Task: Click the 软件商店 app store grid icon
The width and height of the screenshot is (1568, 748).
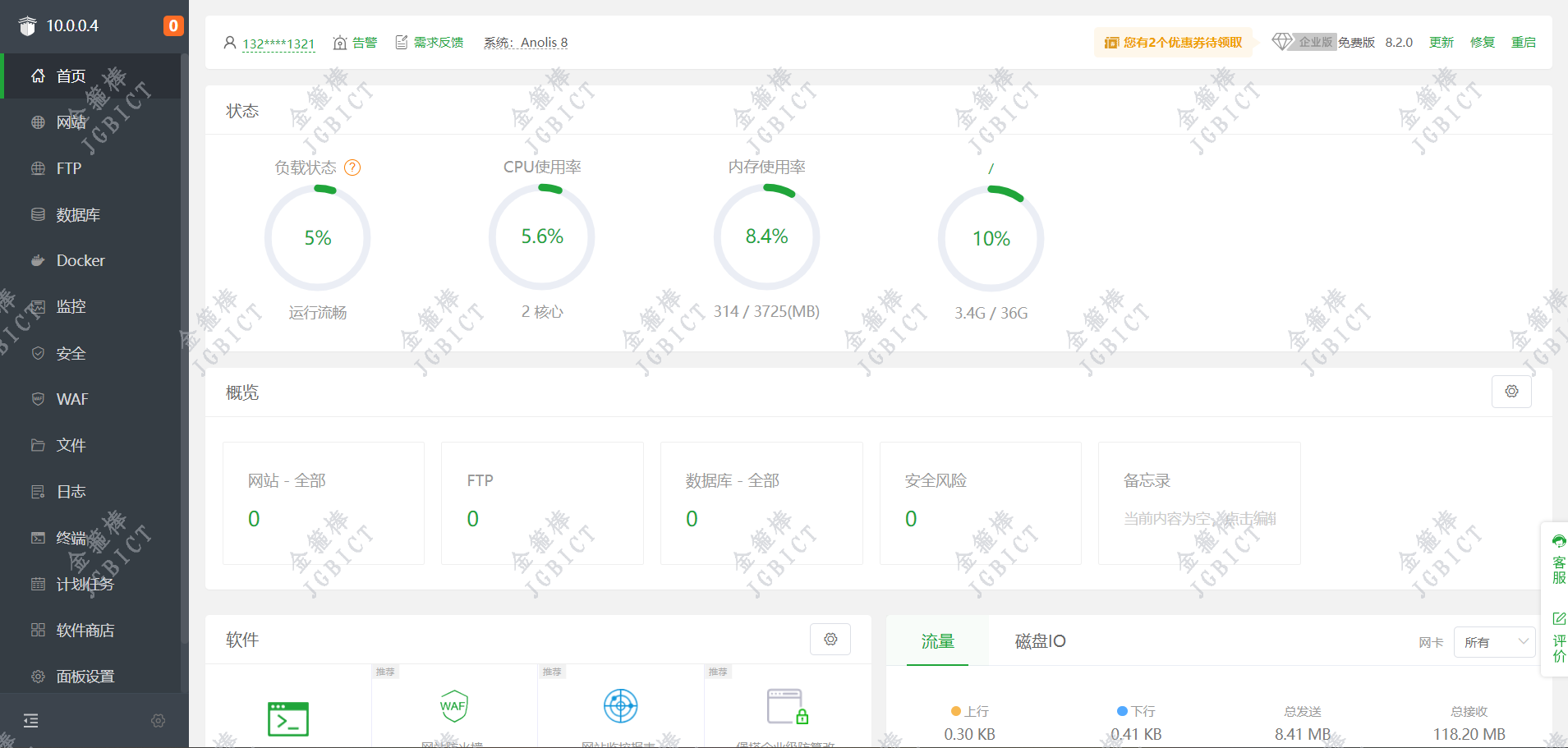Action: 38,630
